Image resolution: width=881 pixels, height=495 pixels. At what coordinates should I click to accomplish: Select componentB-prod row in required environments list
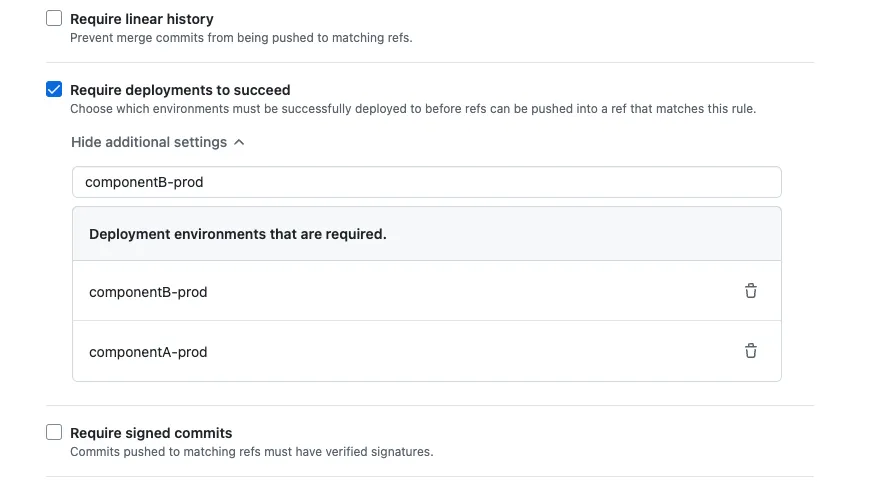[x=148, y=292]
